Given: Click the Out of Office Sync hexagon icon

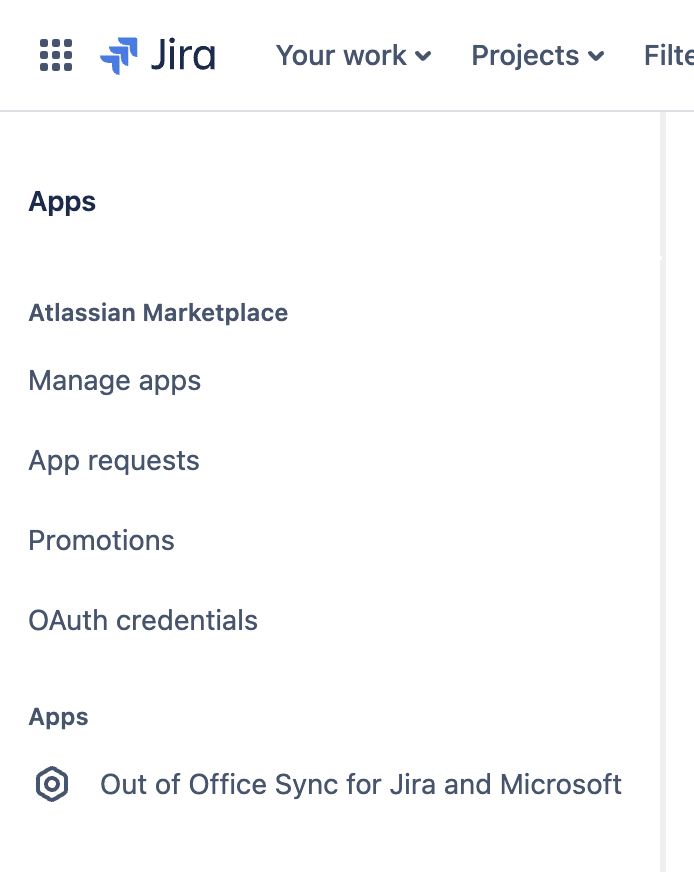Looking at the screenshot, I should pyautogui.click(x=52, y=784).
